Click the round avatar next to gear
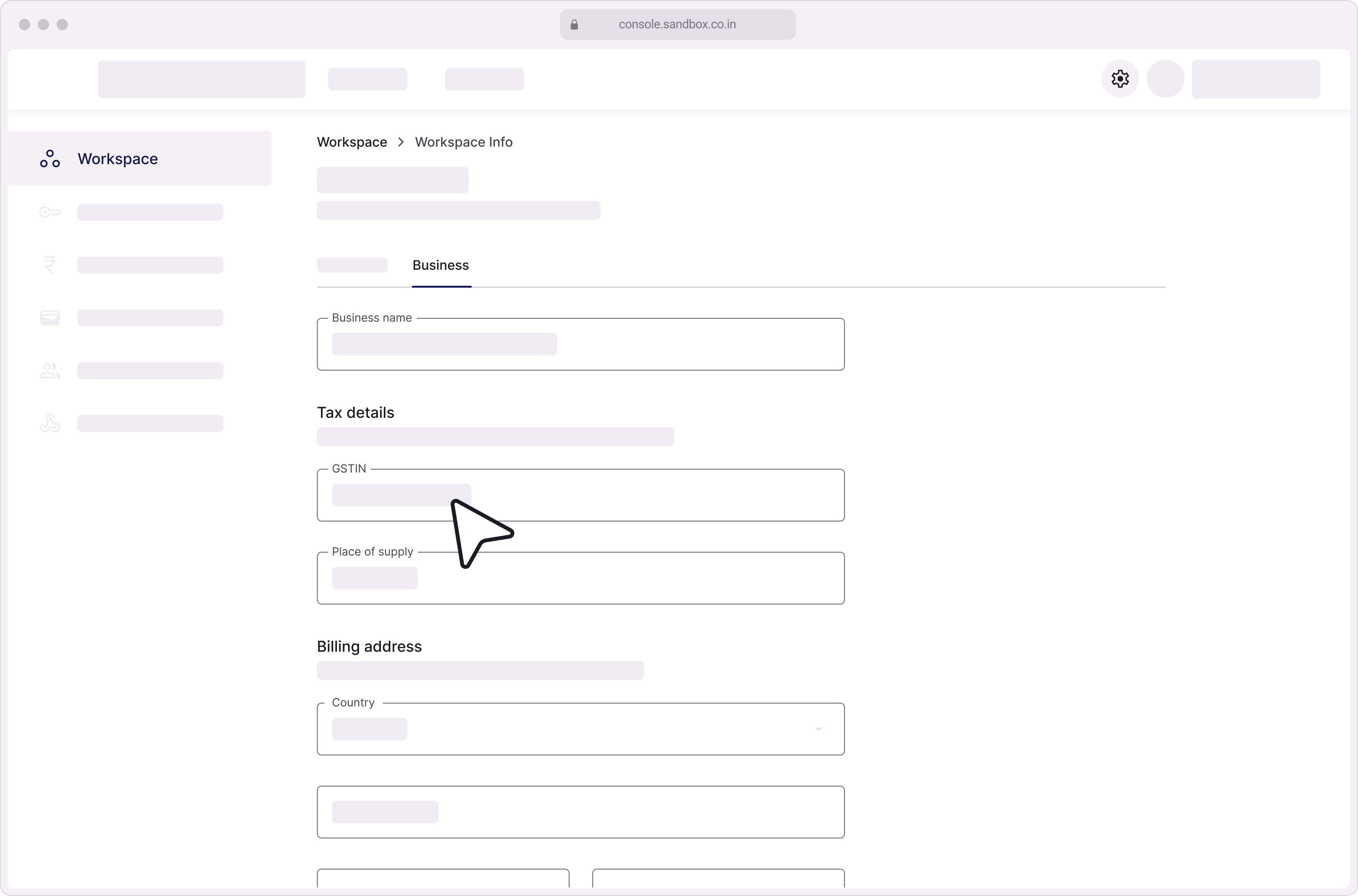Screen dimensions: 1358x896 point(1166,79)
